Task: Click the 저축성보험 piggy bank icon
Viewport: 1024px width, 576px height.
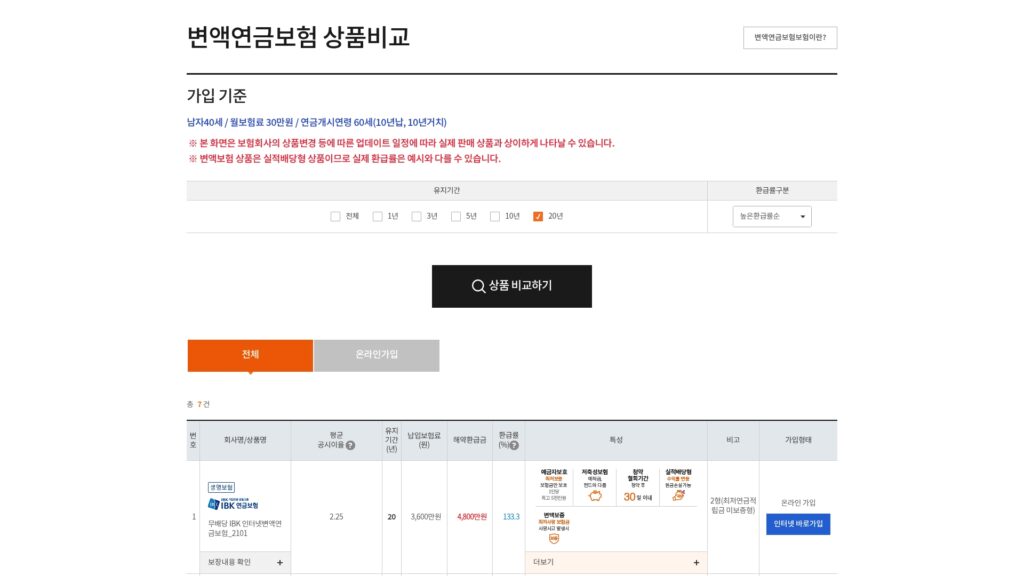Action: coord(596,494)
